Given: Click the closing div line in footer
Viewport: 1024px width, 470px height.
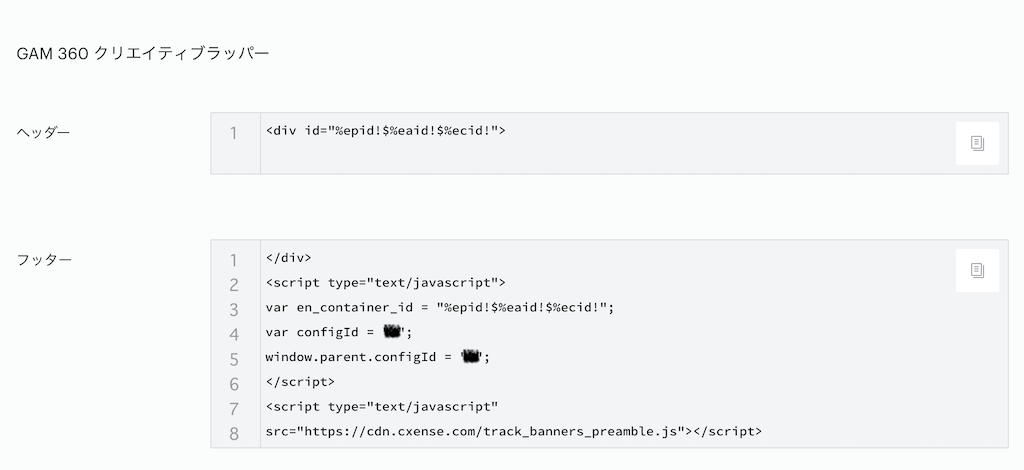Looking at the screenshot, I should click(x=289, y=258).
